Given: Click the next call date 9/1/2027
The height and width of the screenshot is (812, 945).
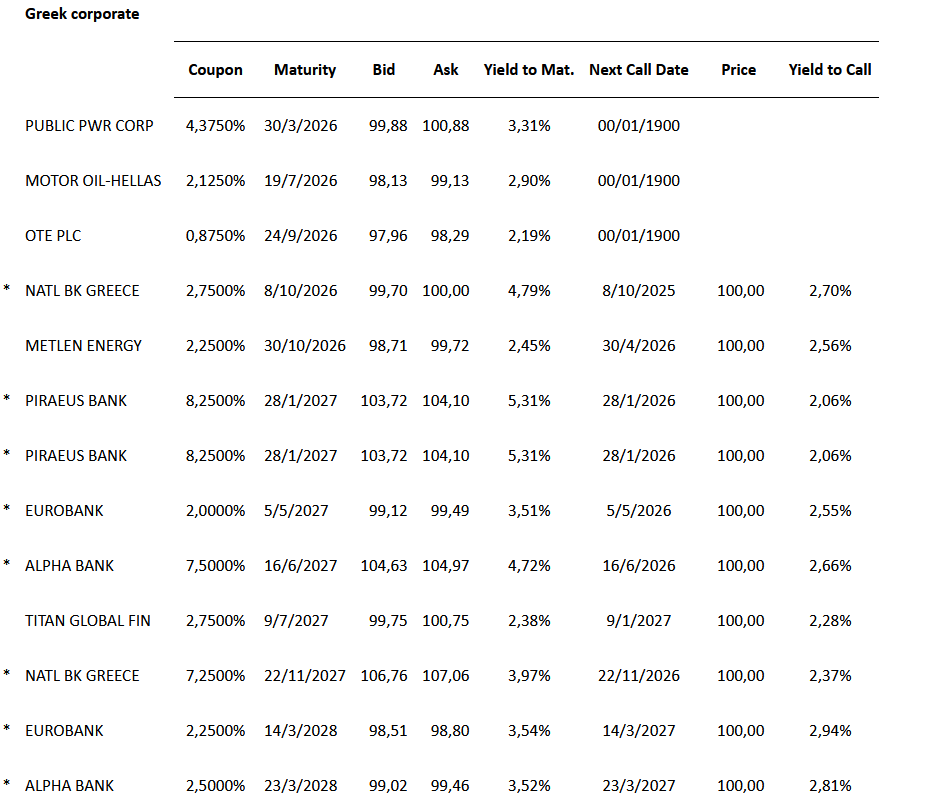Looking at the screenshot, I should click(x=639, y=621).
